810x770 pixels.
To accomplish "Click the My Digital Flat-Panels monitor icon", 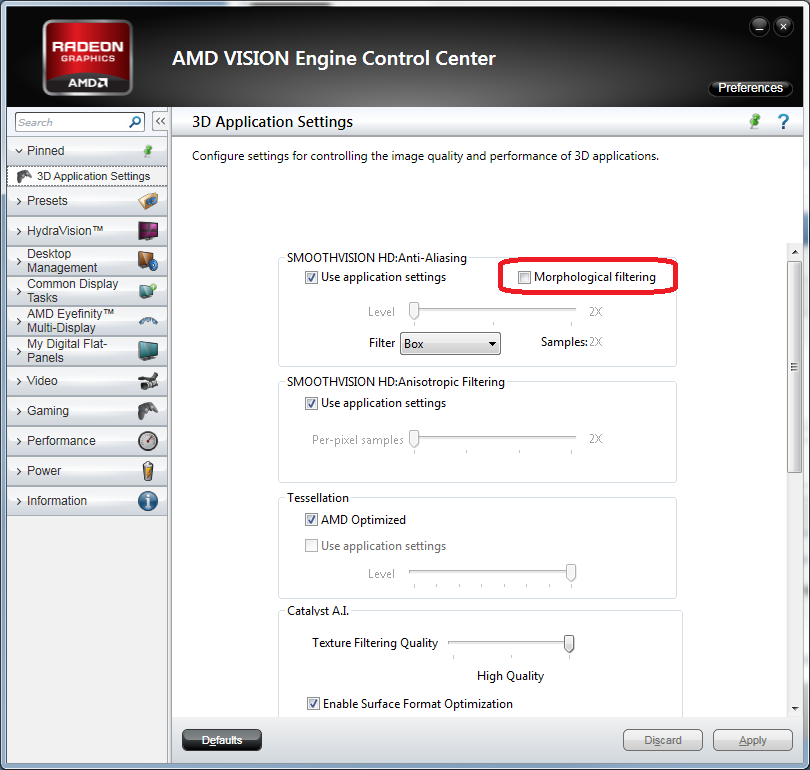I will click(148, 351).
